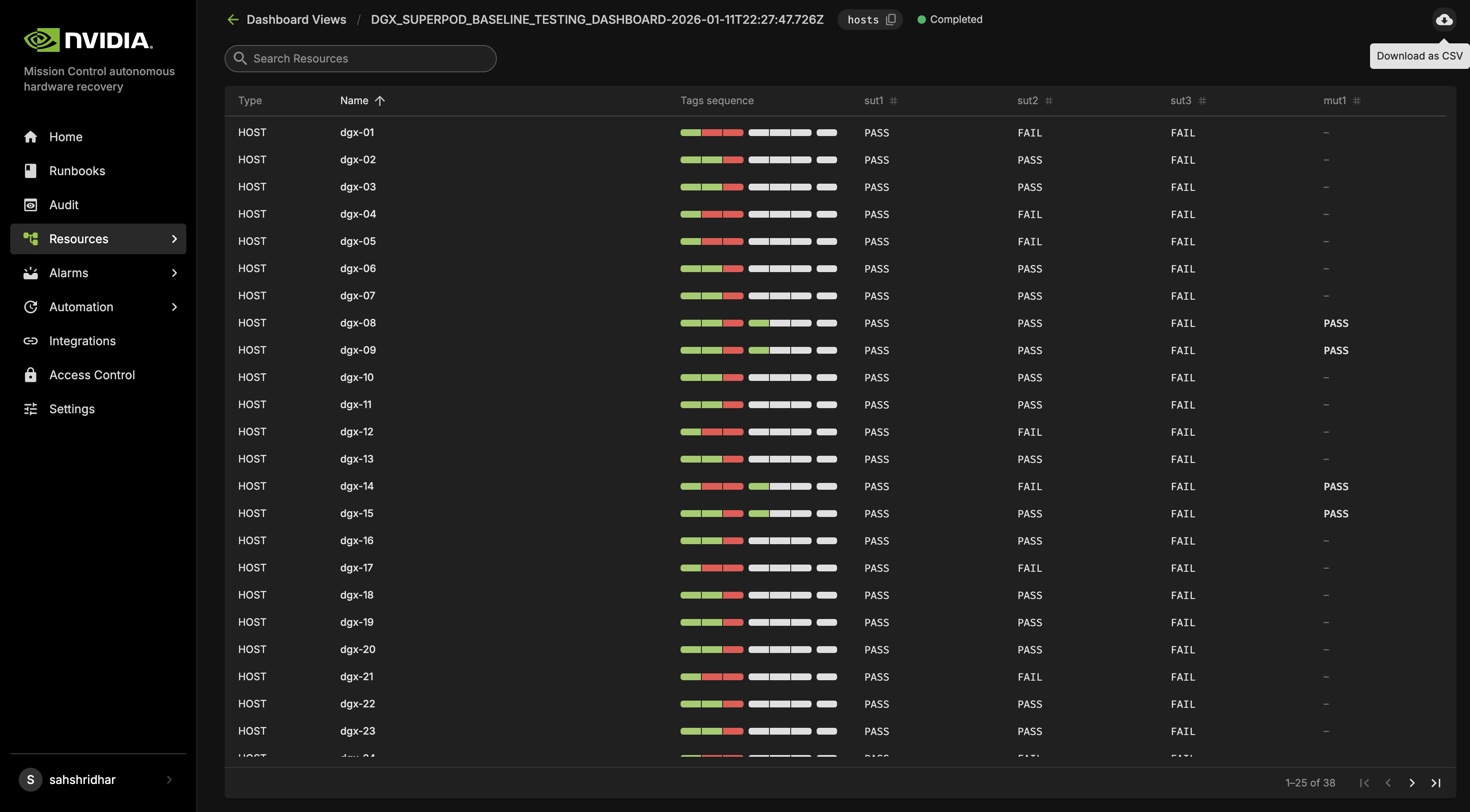Screen dimensions: 1470x812
Task: Go to the next page of results
Action: point(1412,783)
